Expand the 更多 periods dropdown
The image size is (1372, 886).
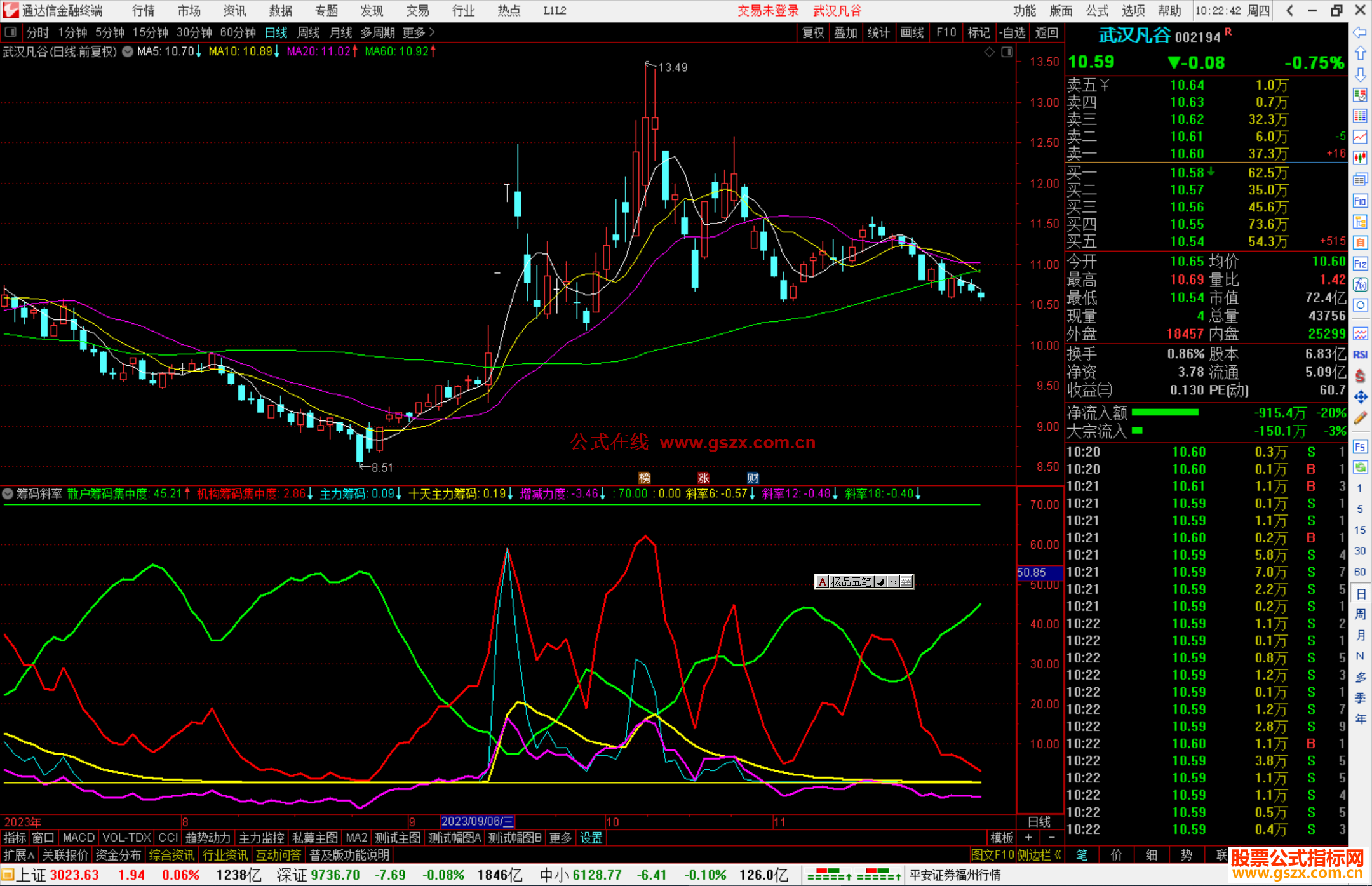pos(418,32)
